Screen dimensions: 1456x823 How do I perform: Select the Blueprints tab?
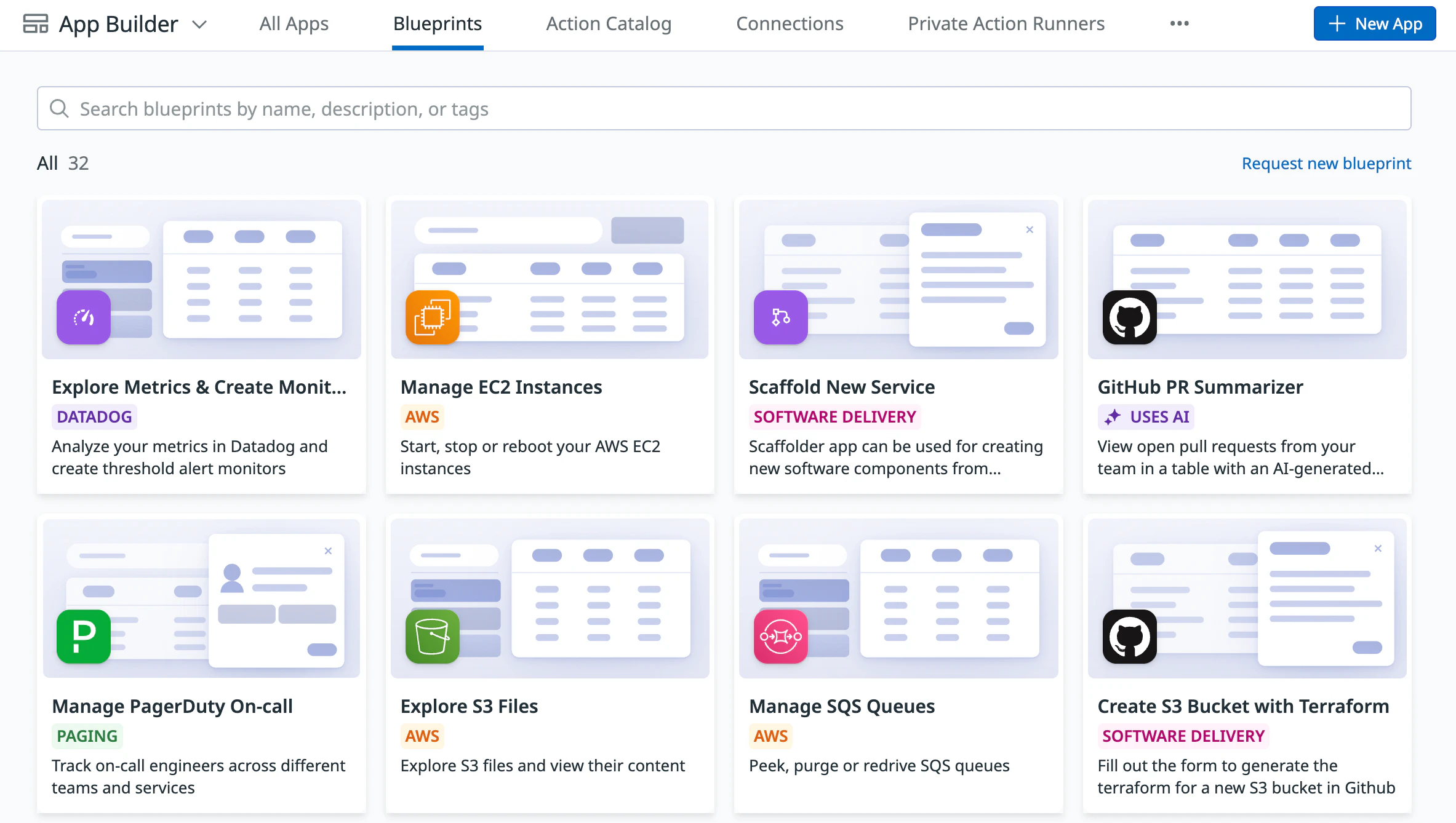(x=438, y=24)
